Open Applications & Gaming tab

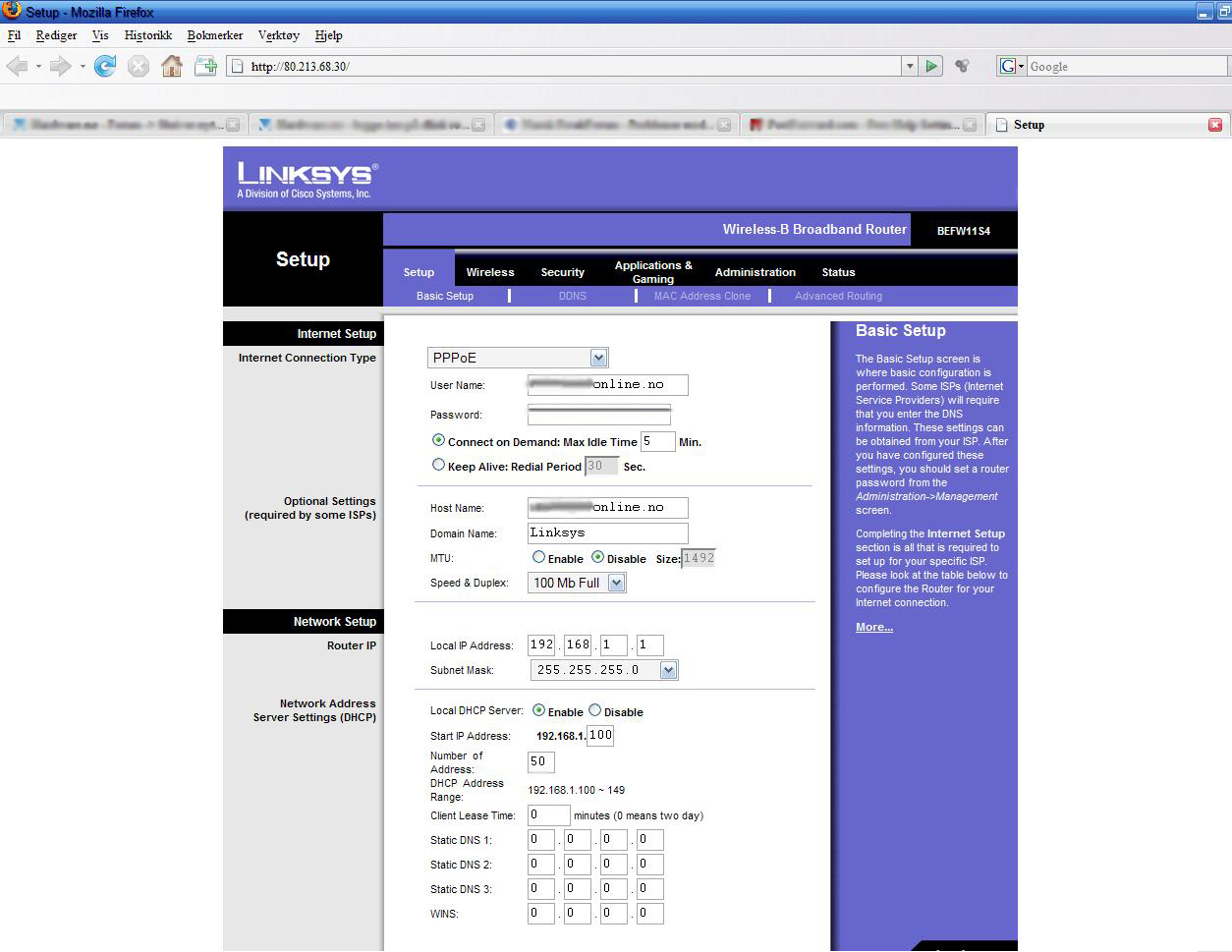(x=653, y=272)
